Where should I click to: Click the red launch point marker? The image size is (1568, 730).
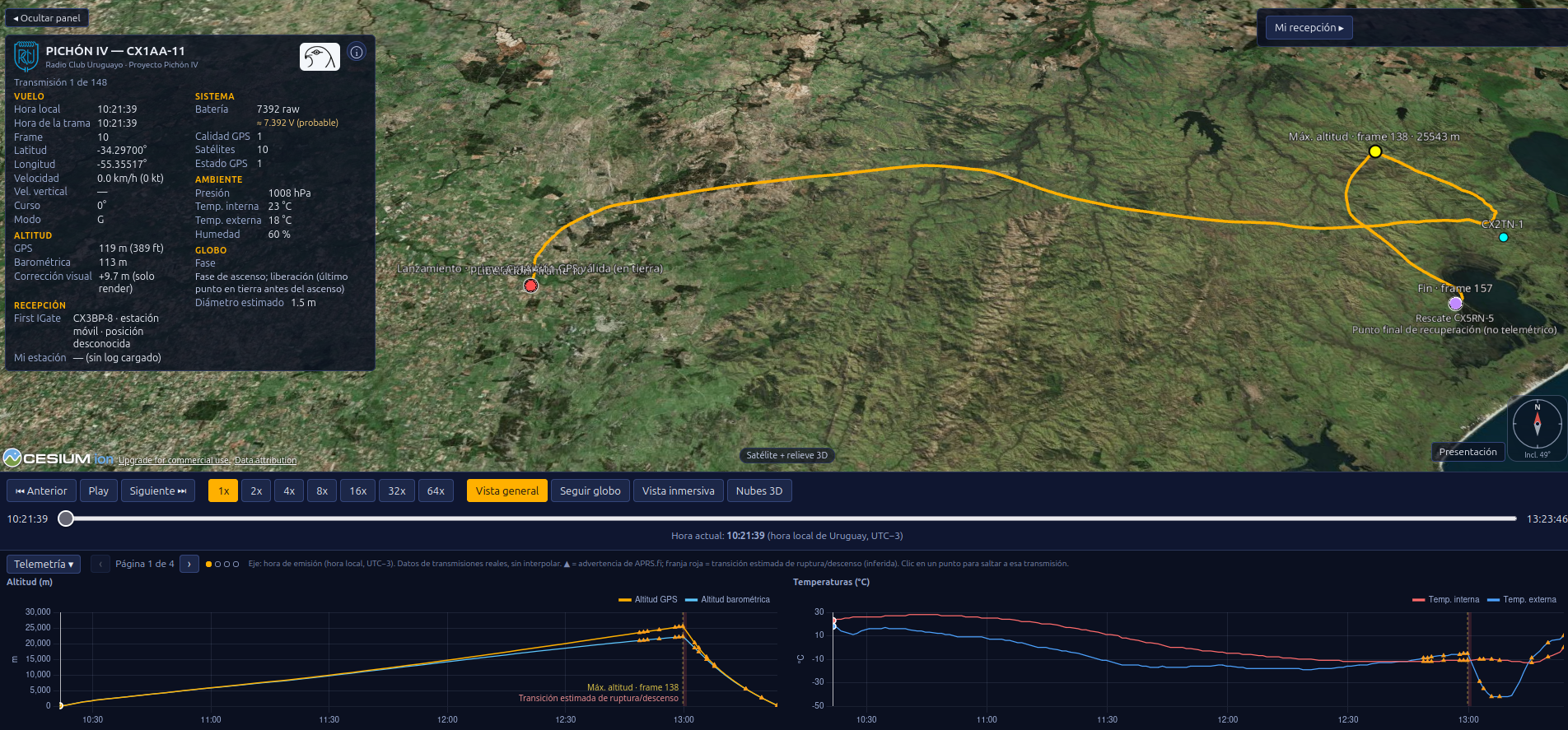coord(531,286)
